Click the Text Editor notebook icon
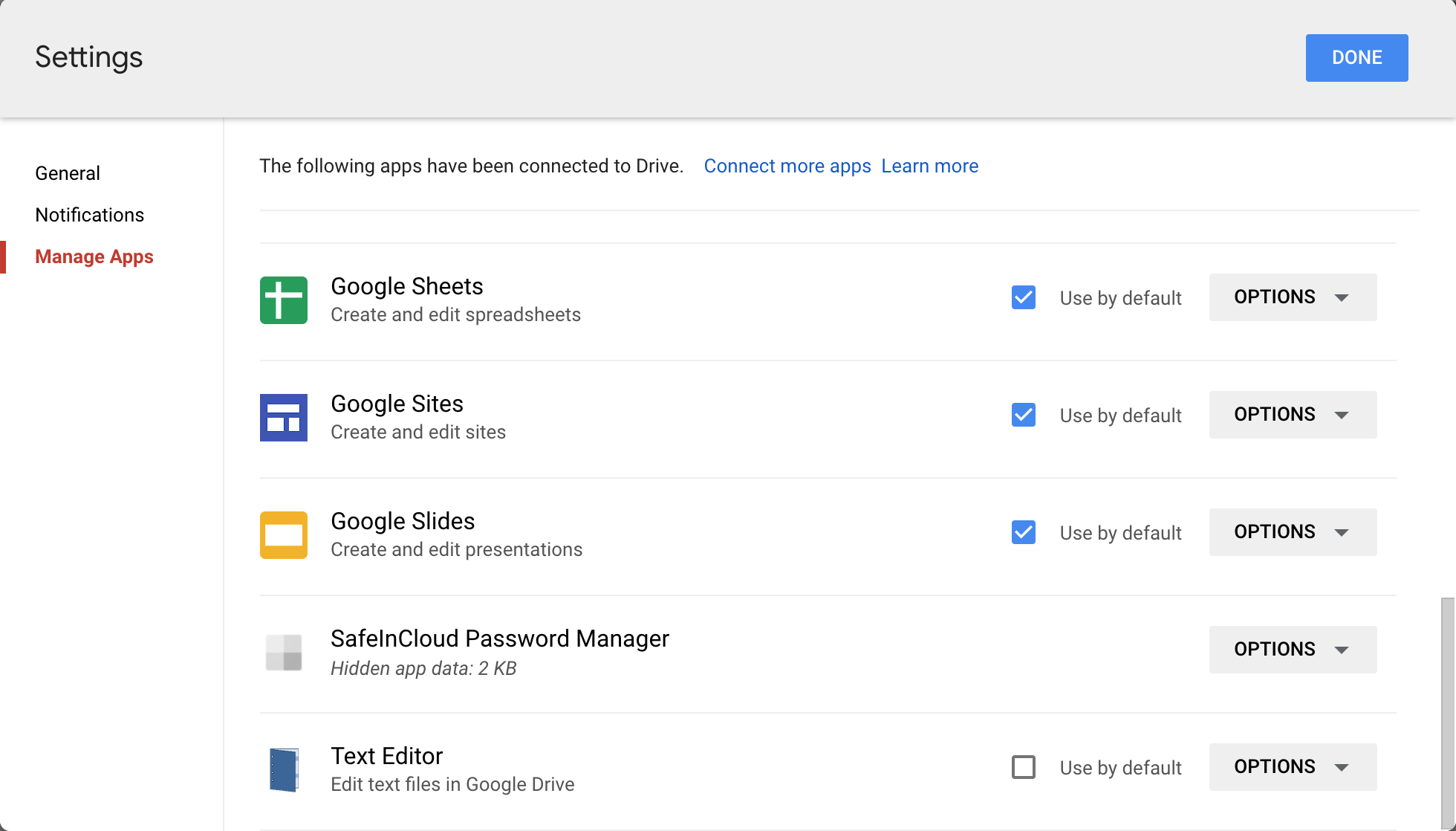The height and width of the screenshot is (831, 1456). tap(283, 770)
